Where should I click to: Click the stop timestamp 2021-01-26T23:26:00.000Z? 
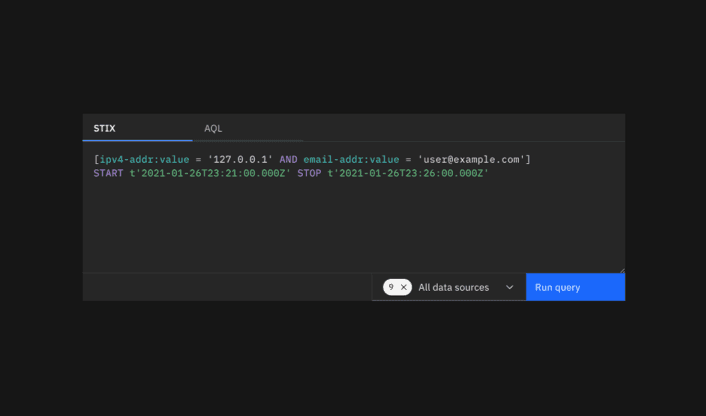coord(408,173)
